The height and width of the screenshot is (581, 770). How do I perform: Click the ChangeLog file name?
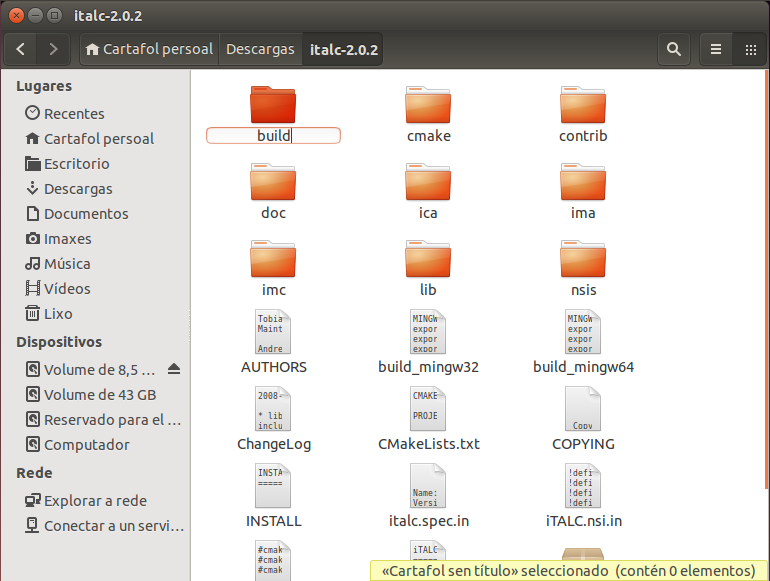point(274,444)
